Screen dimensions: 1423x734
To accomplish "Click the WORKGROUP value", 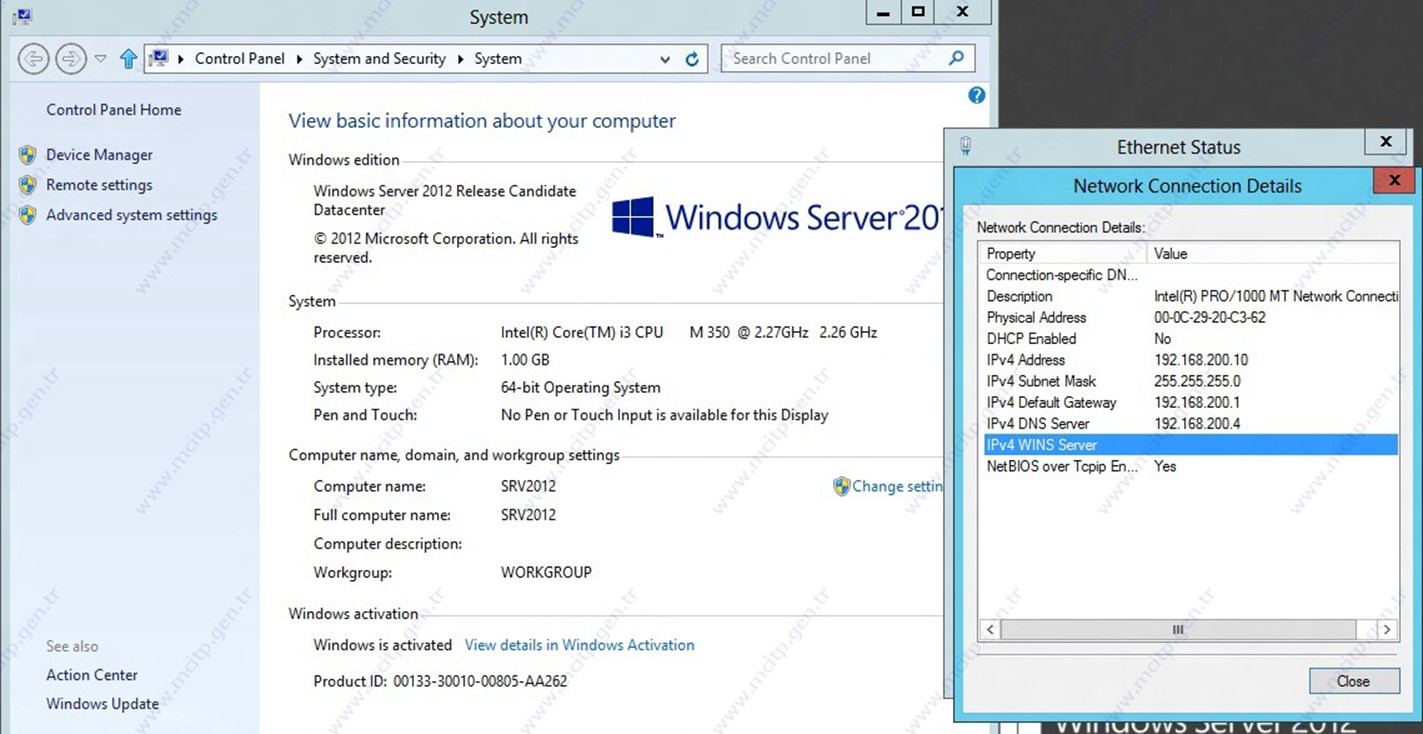I will [x=546, y=573].
